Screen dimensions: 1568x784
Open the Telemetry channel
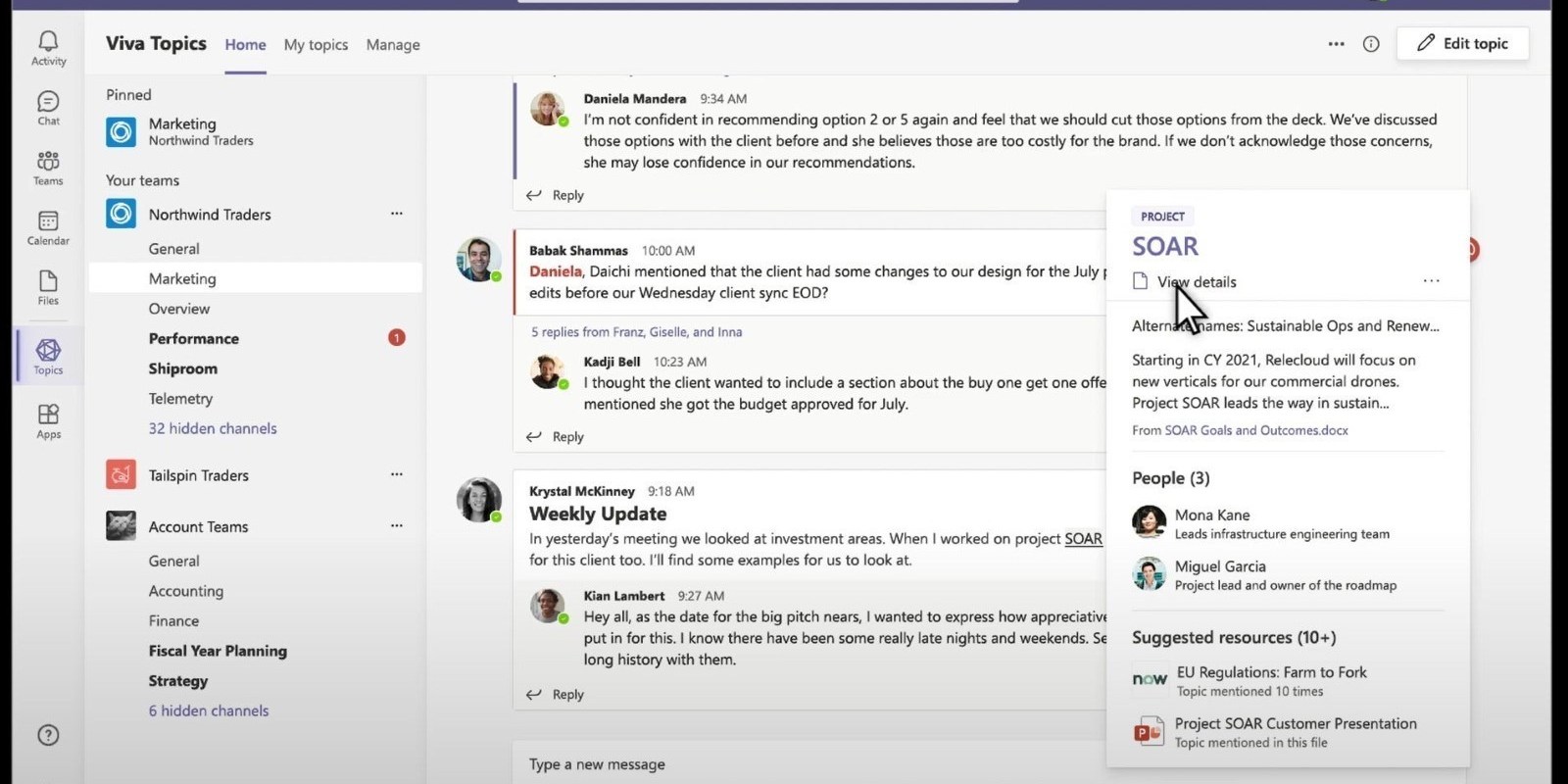[x=180, y=399]
